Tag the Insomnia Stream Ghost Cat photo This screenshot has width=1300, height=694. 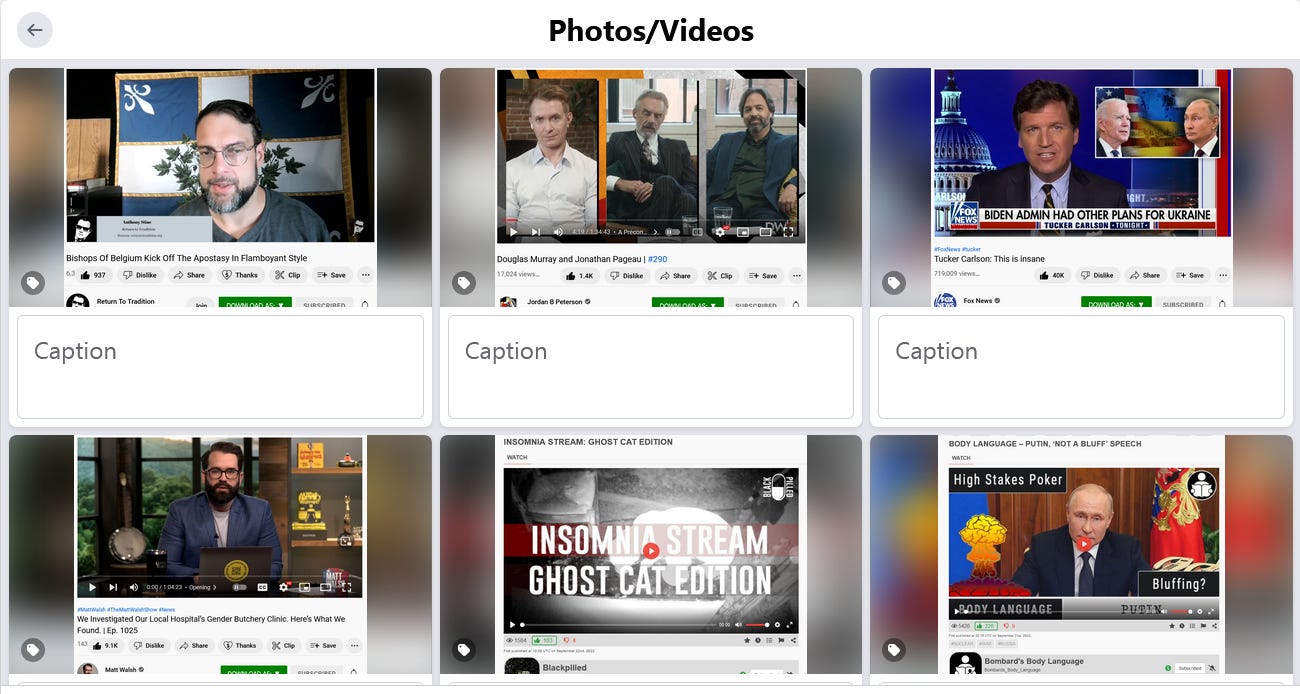[463, 650]
